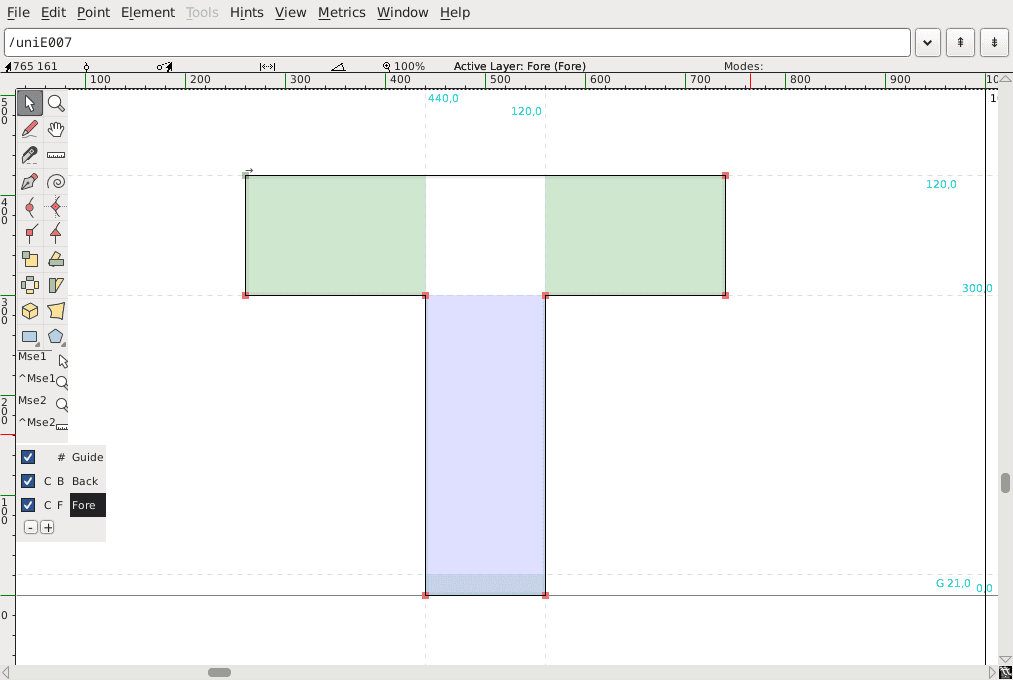
Task: Select bottom-left point of the T stem
Action: [425, 595]
